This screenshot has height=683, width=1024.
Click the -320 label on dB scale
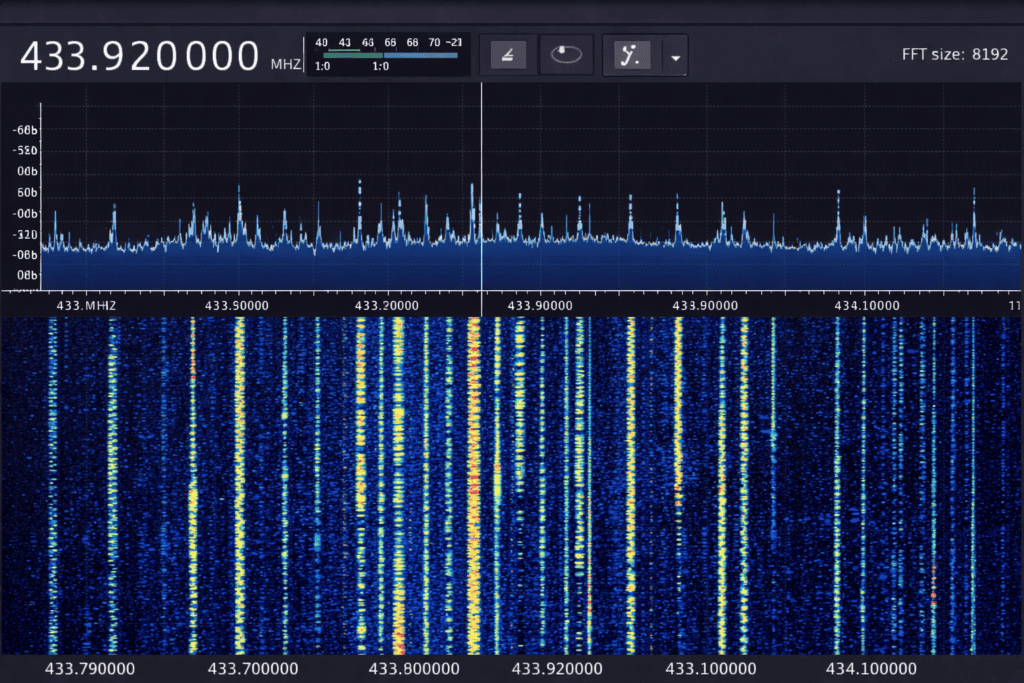(25, 234)
